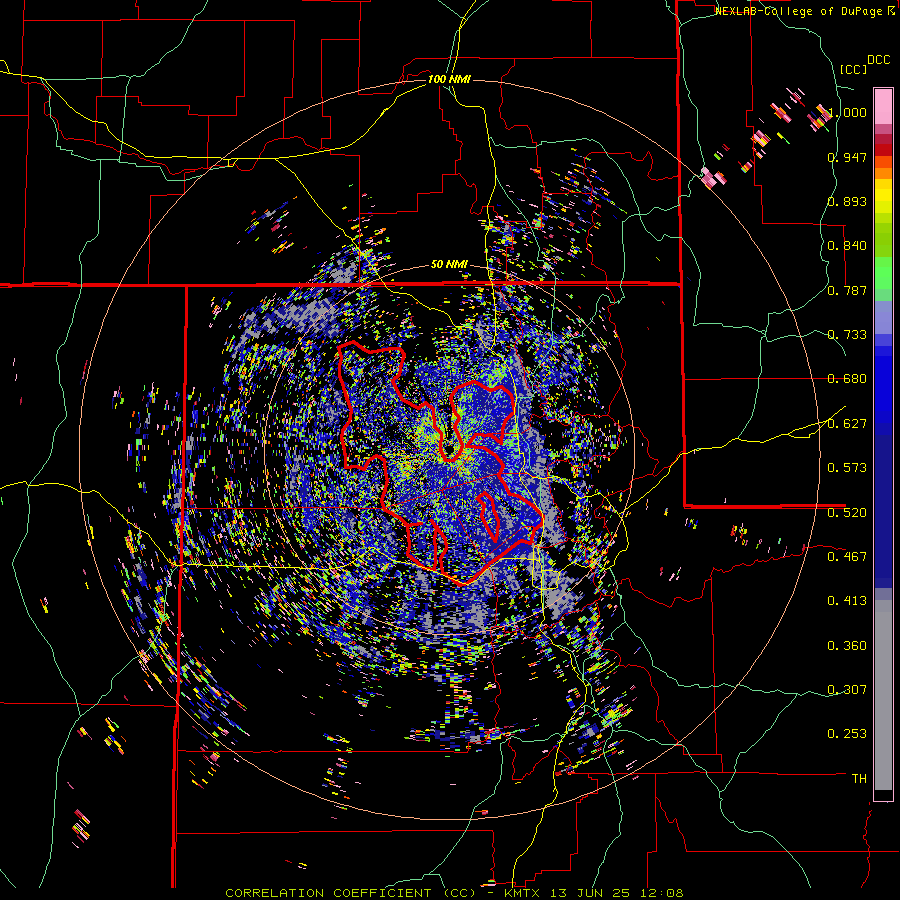Click the 0.573 legend value

[x=847, y=468]
